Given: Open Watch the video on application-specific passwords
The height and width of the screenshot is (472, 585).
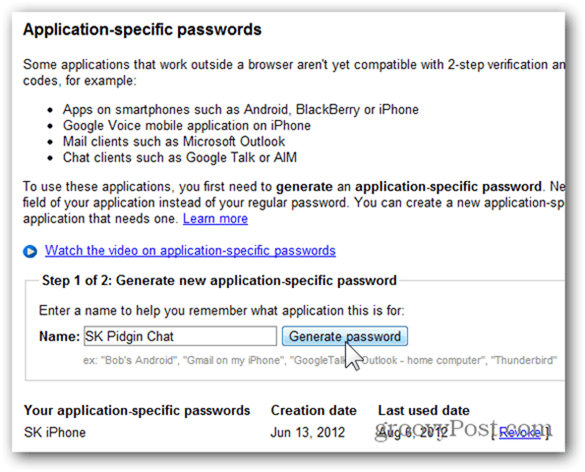Looking at the screenshot, I should tap(190, 250).
